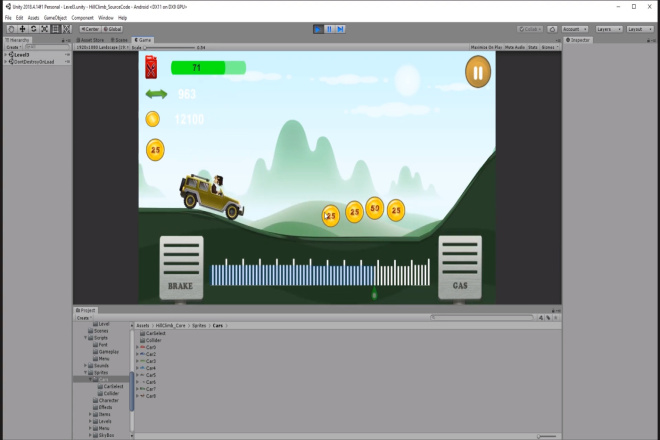Toggle Mute Audio in Game view

click(514, 48)
